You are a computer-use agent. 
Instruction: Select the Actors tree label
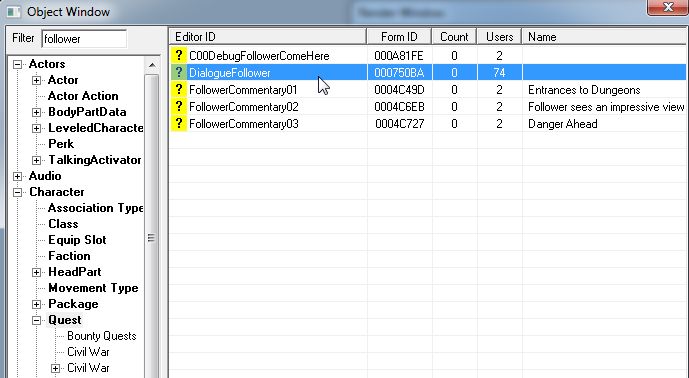(x=47, y=64)
